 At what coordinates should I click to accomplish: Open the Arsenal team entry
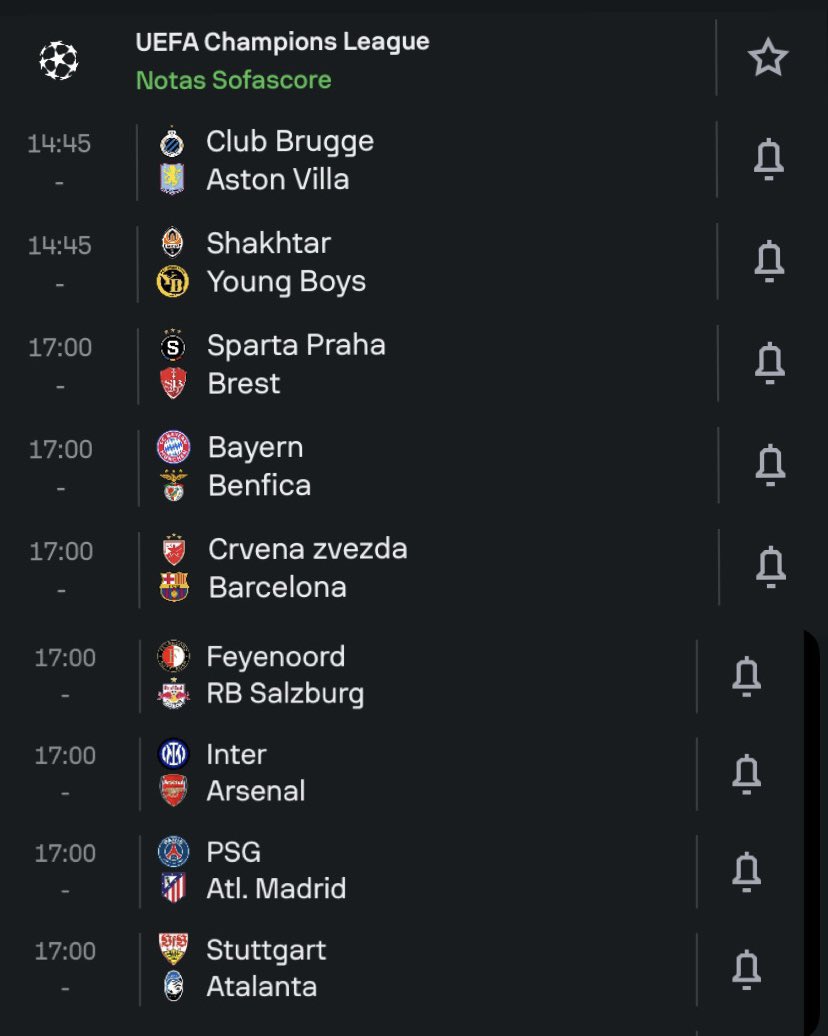(256, 791)
